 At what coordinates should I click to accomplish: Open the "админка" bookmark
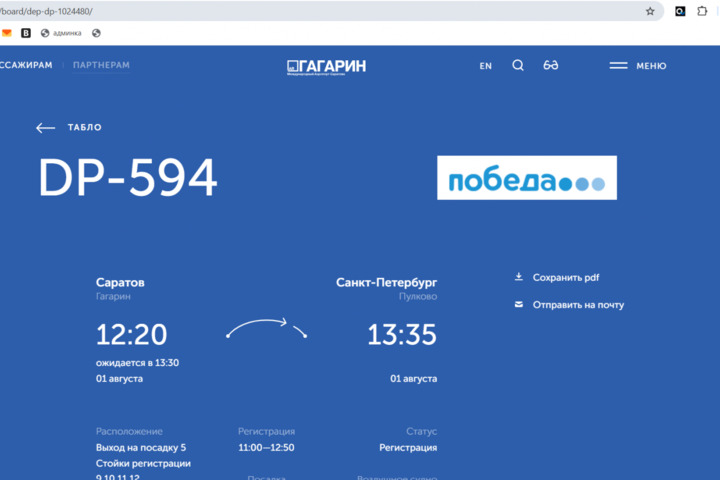click(x=61, y=33)
